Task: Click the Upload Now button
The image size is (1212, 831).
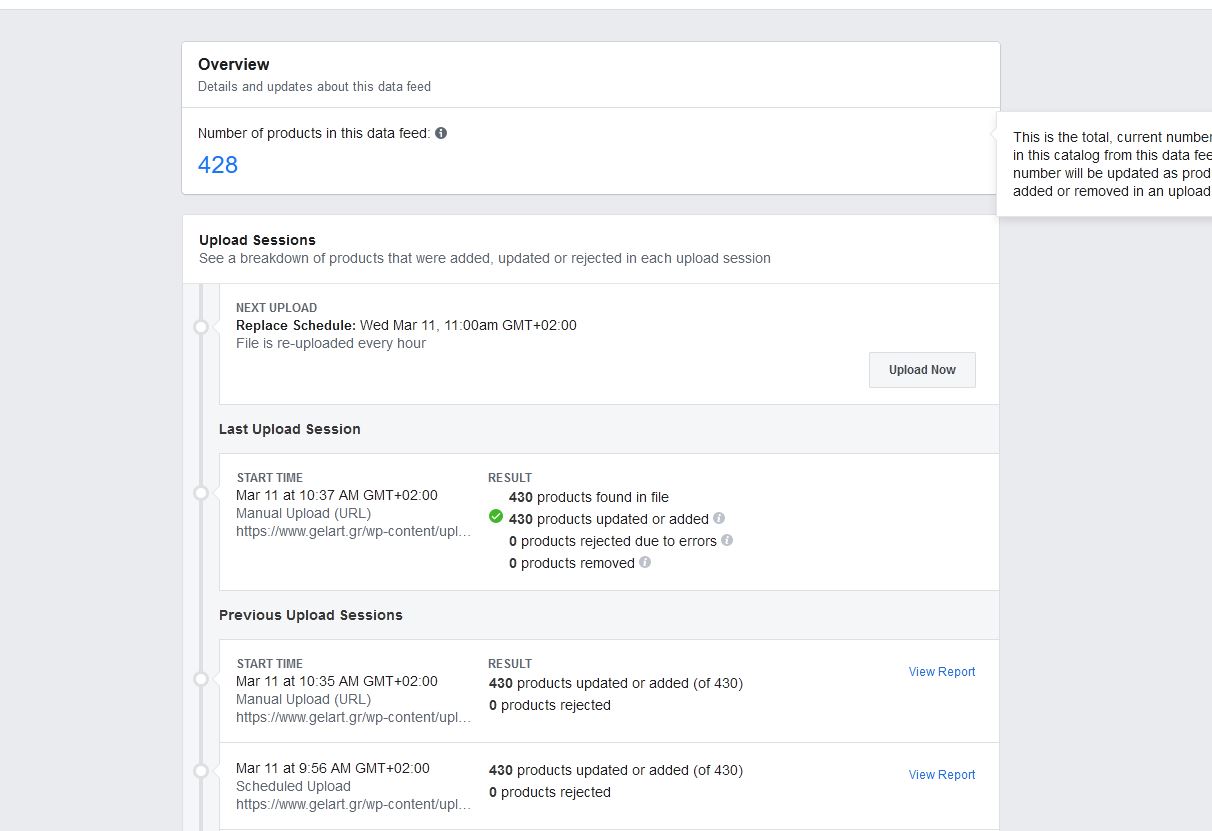Action: click(922, 370)
